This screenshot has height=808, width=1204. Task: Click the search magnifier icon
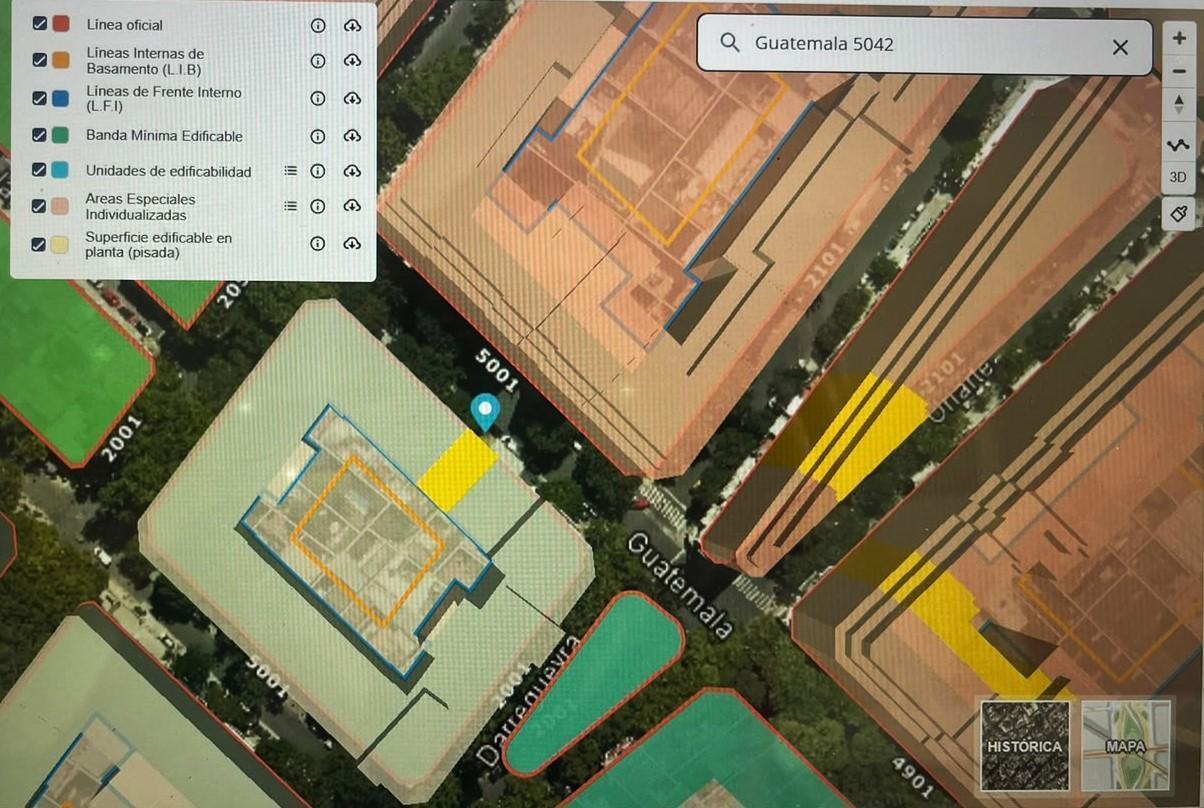730,43
